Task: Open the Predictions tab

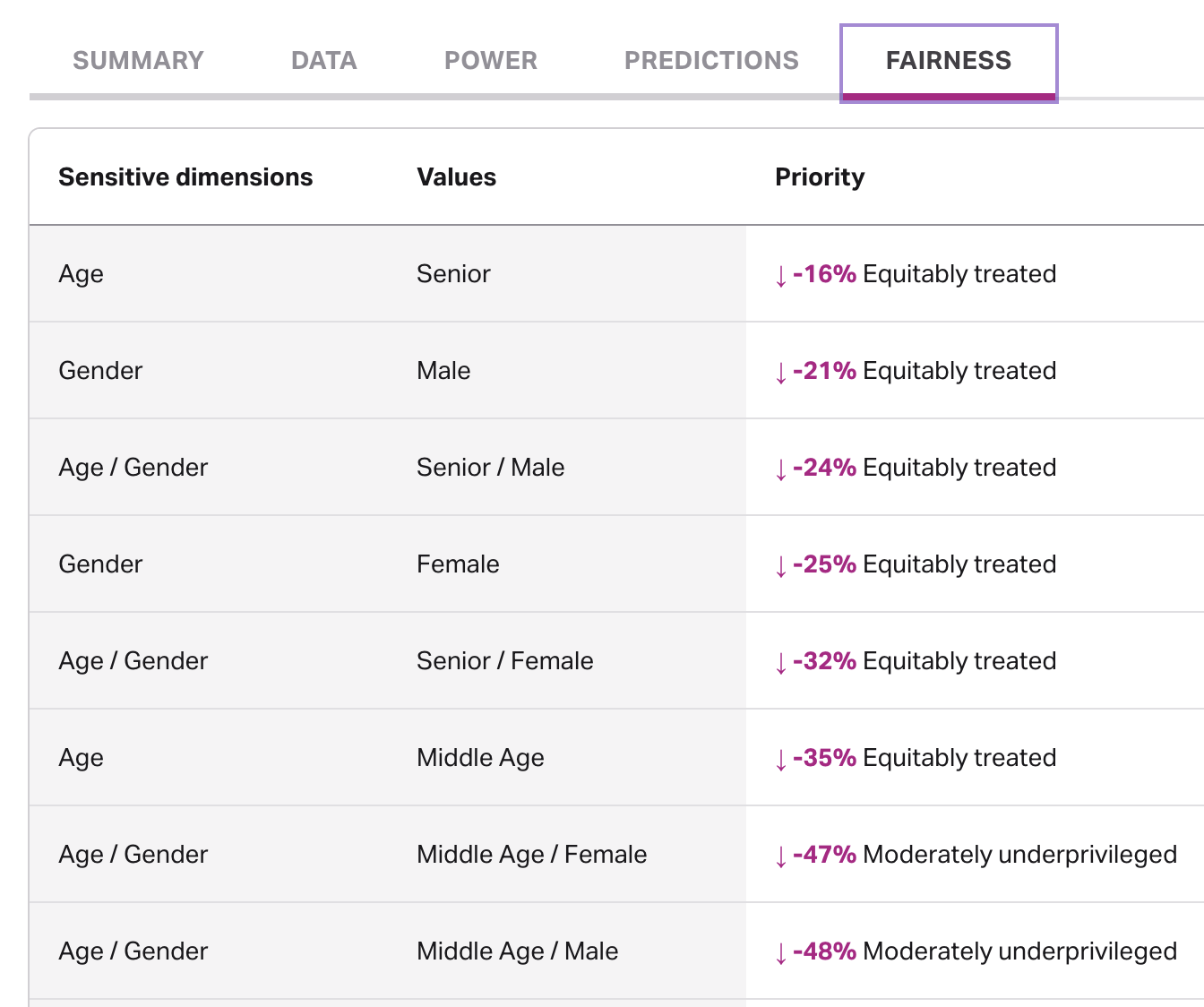Action: [x=711, y=61]
